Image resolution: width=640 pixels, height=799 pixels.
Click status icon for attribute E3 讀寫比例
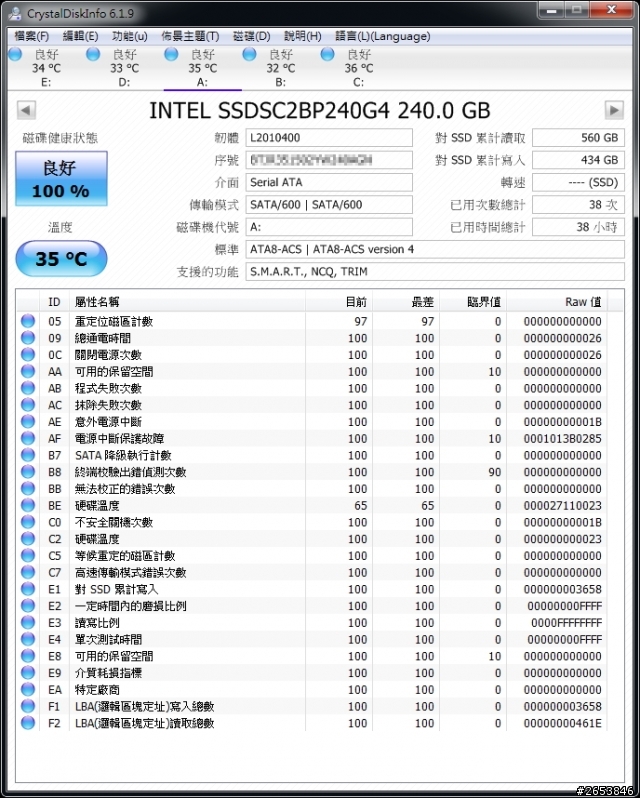(28, 622)
